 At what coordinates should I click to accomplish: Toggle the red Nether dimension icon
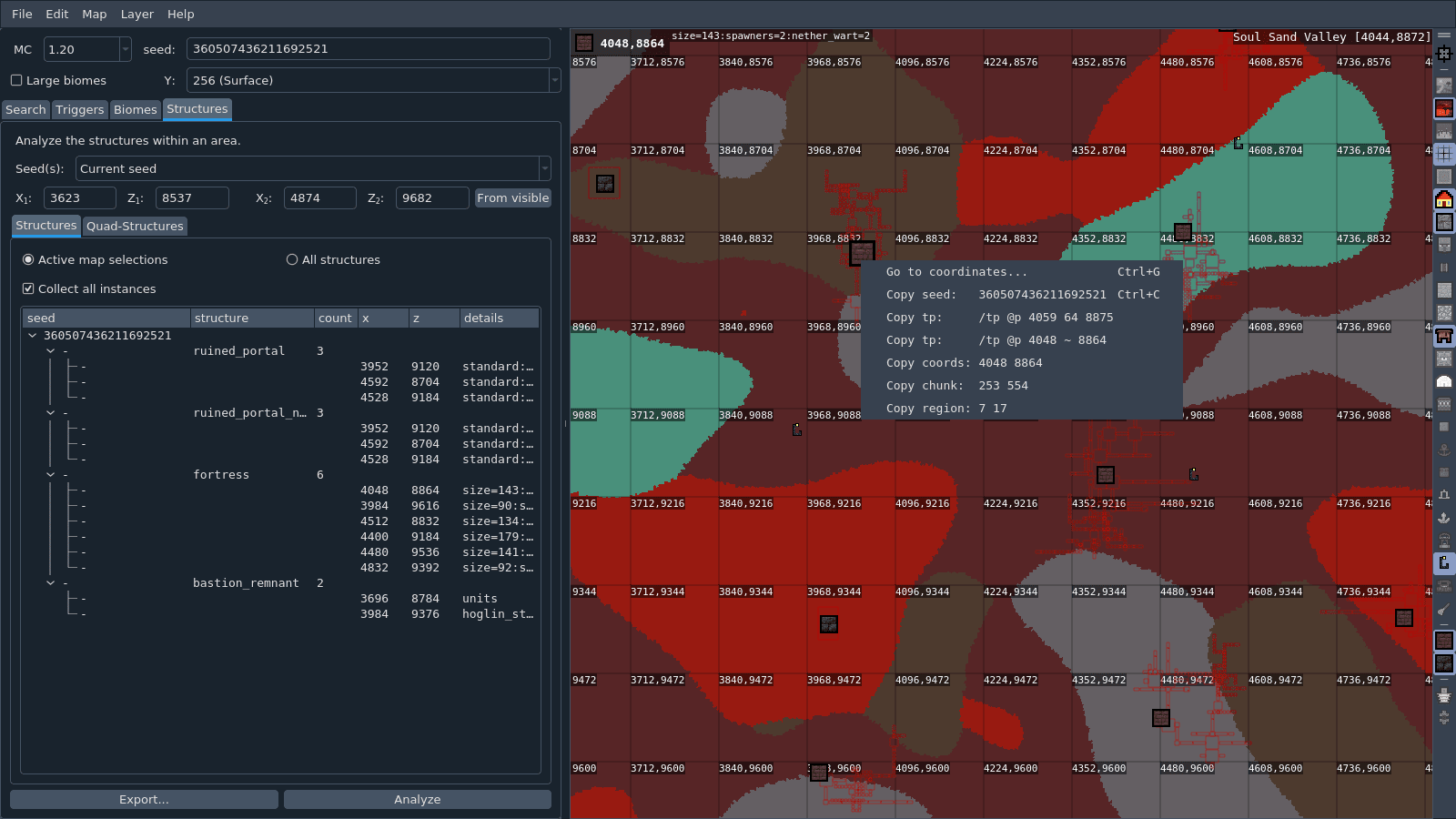point(1444,108)
